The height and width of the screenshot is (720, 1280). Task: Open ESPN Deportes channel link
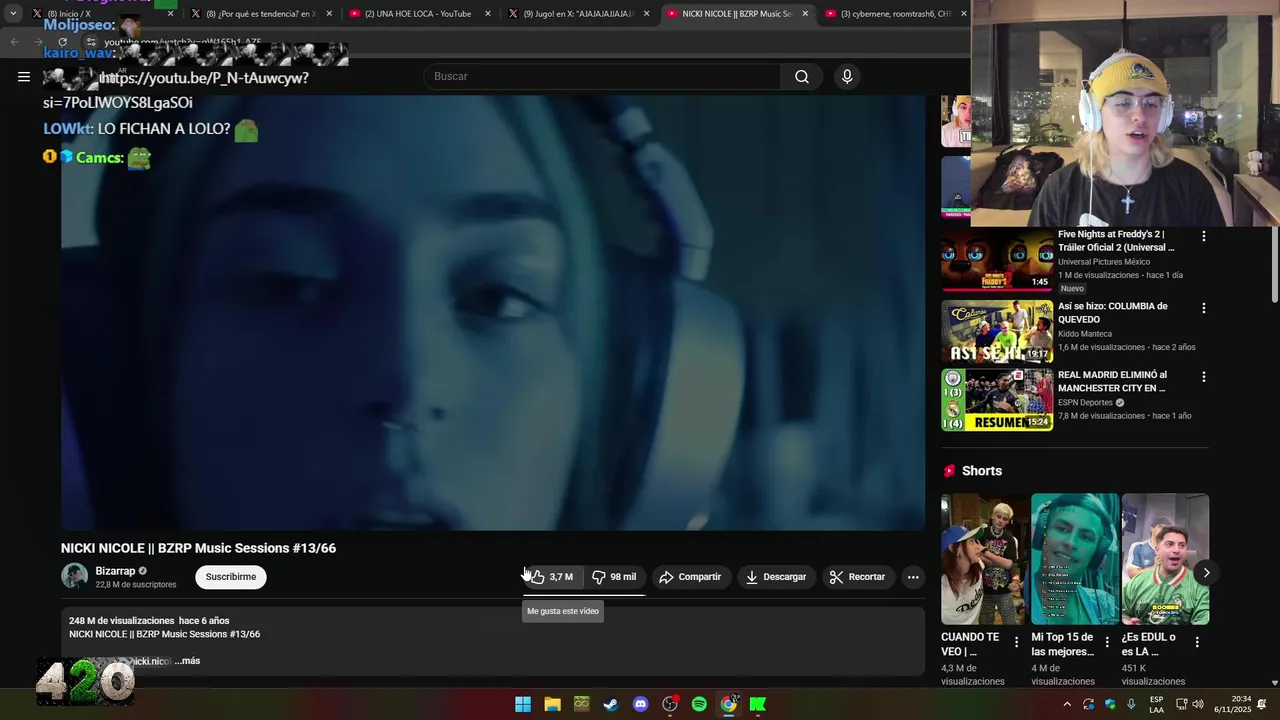pos(1085,402)
